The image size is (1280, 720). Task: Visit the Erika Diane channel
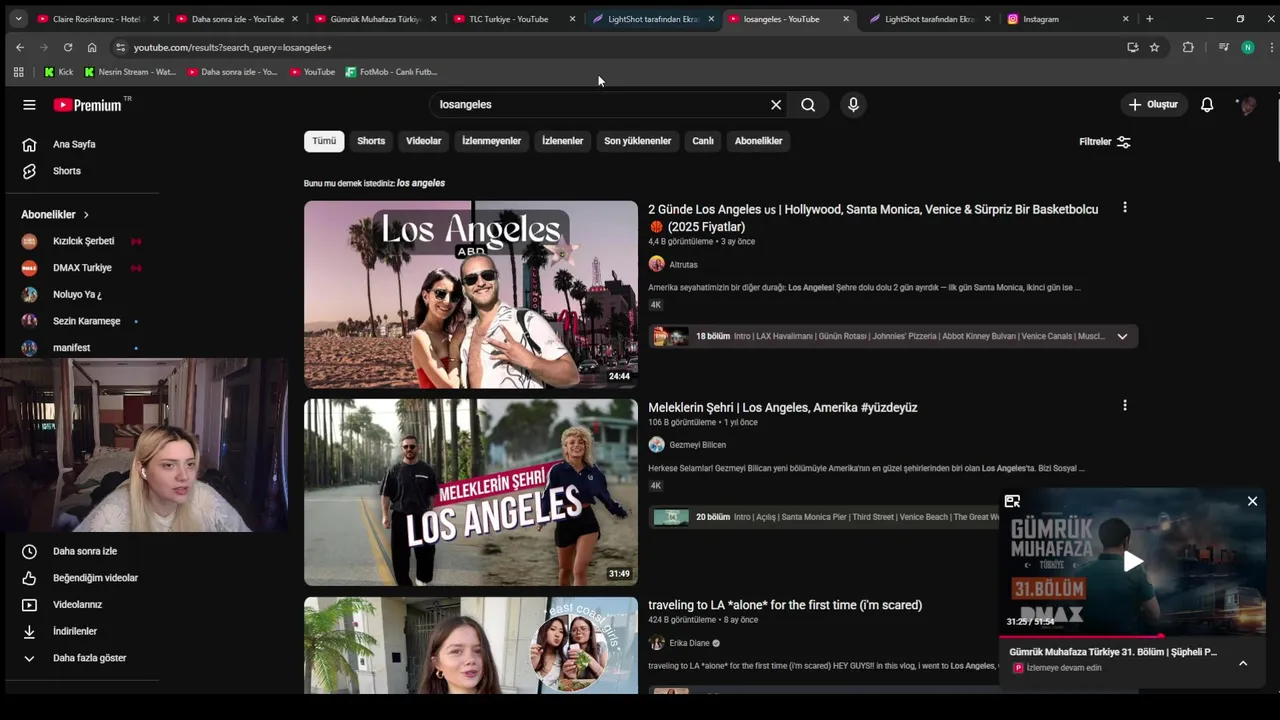point(689,643)
